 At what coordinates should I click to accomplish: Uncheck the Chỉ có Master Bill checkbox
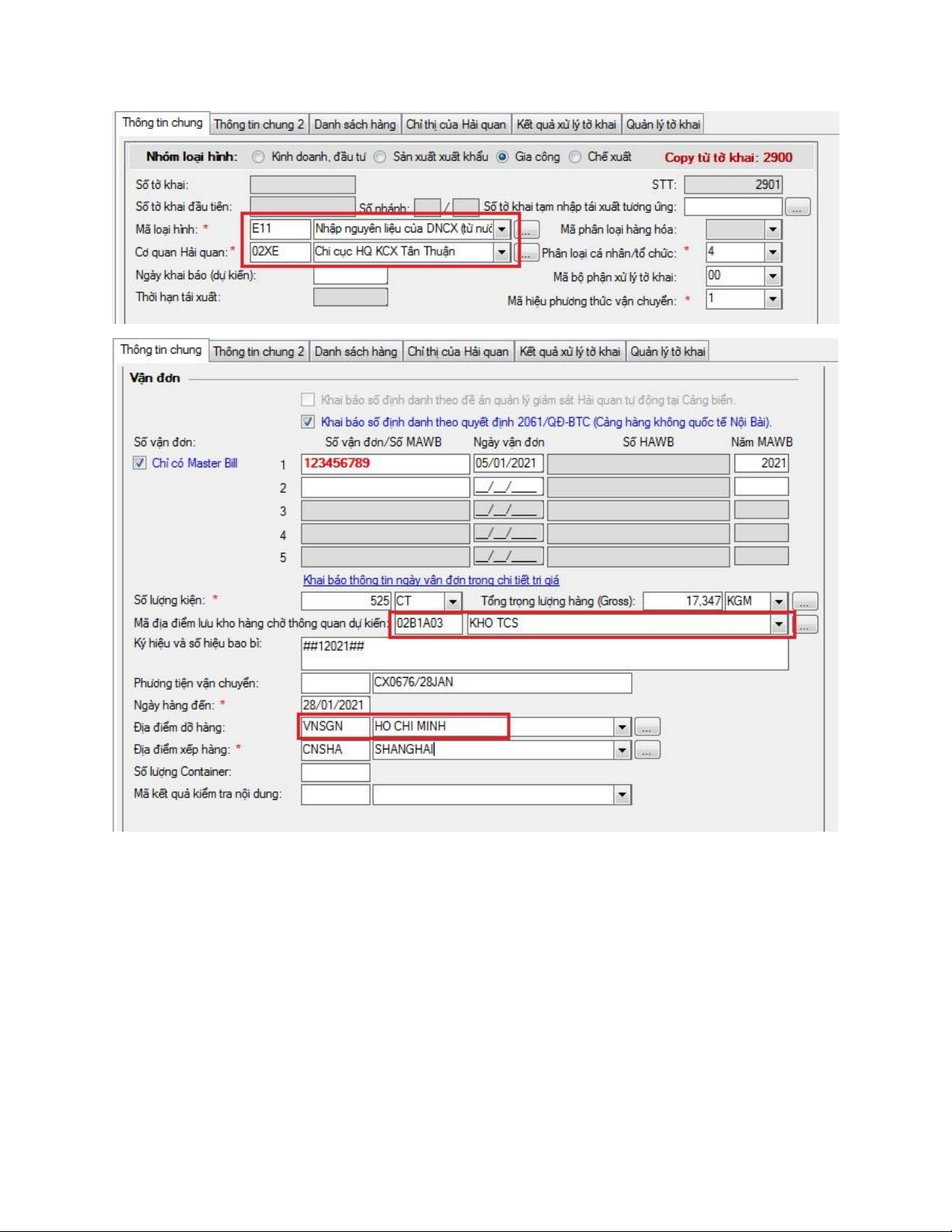click(140, 463)
